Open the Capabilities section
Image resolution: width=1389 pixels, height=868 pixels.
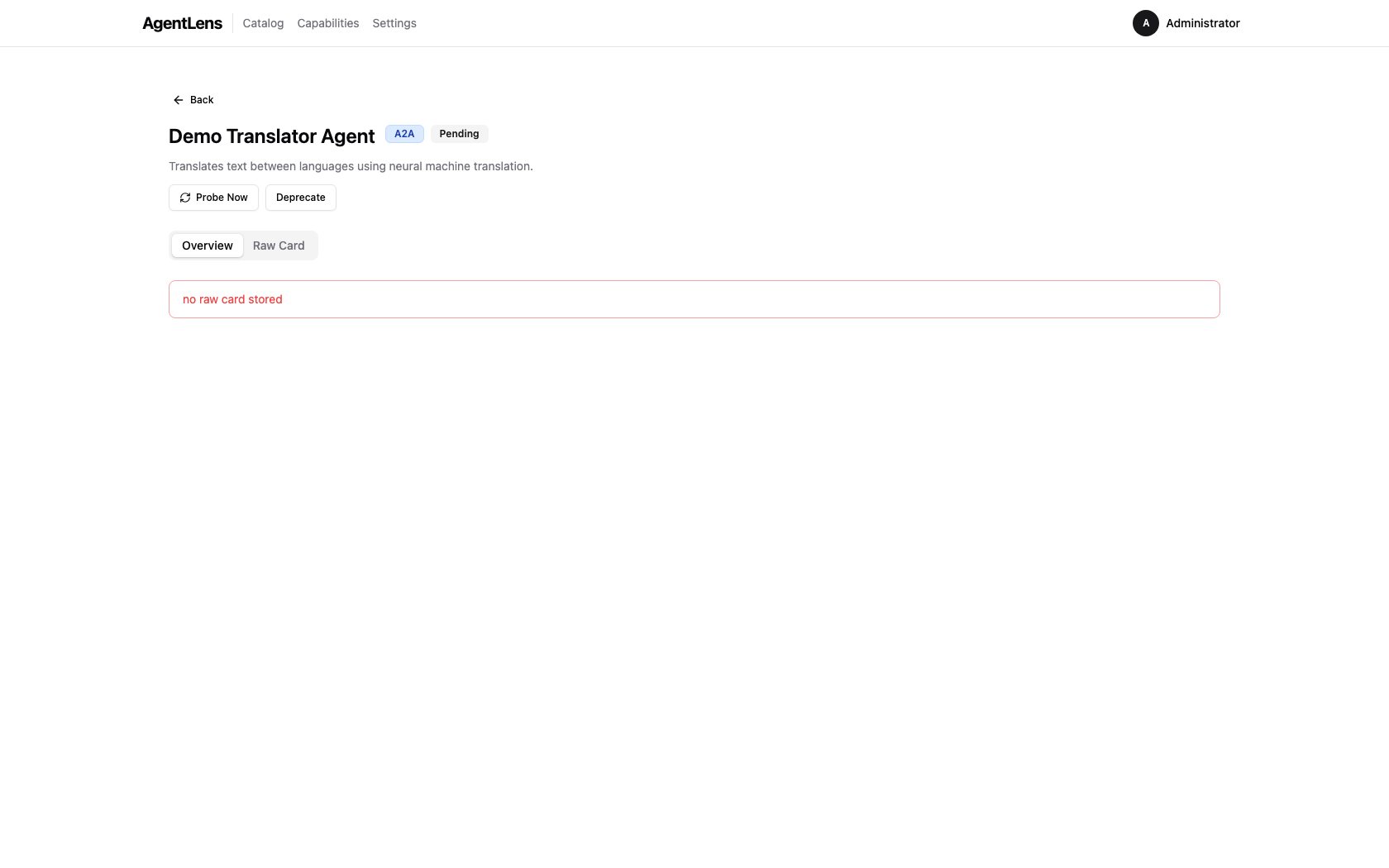click(x=327, y=23)
